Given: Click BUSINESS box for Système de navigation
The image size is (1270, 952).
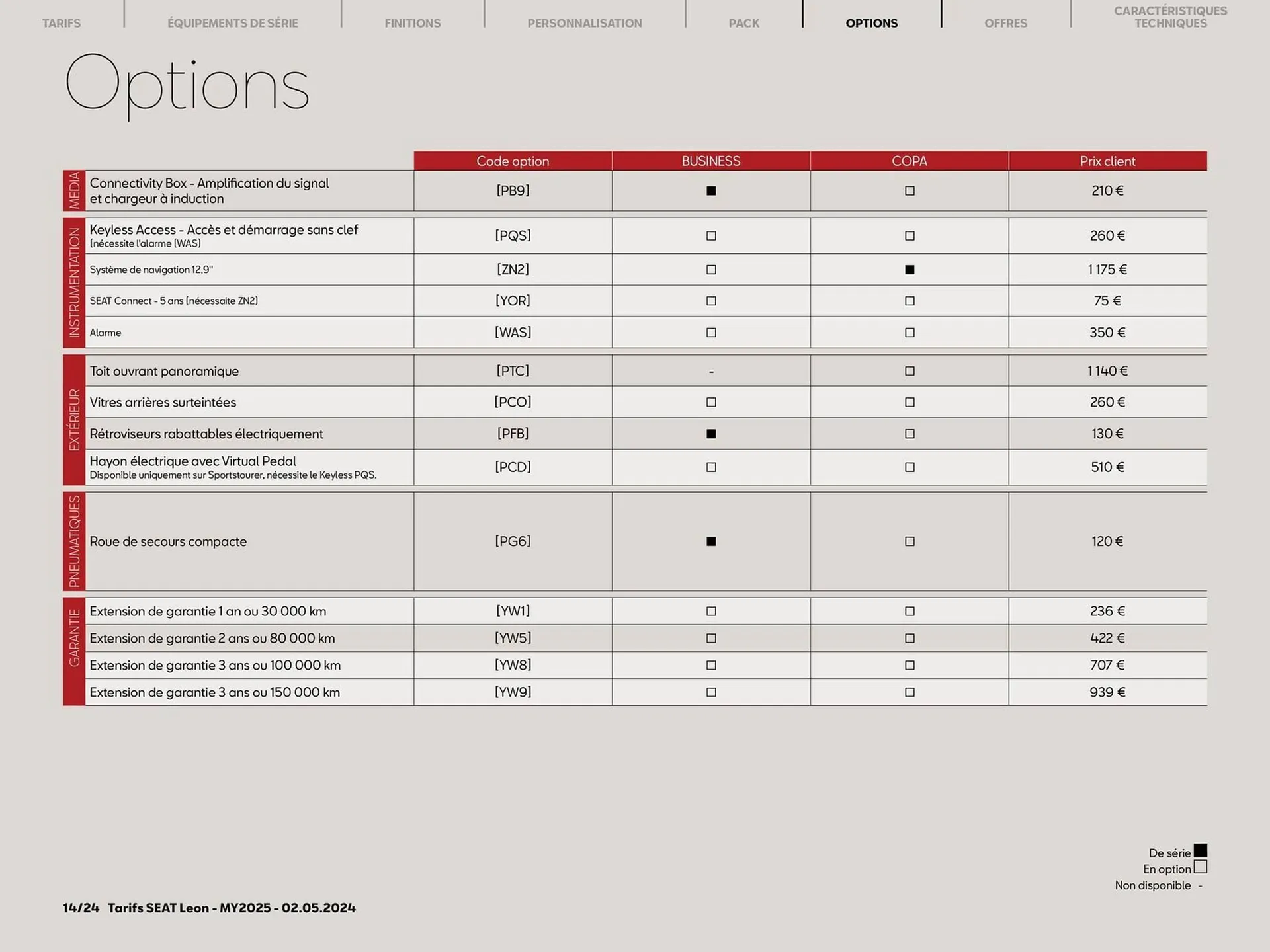Looking at the screenshot, I should click(x=711, y=270).
